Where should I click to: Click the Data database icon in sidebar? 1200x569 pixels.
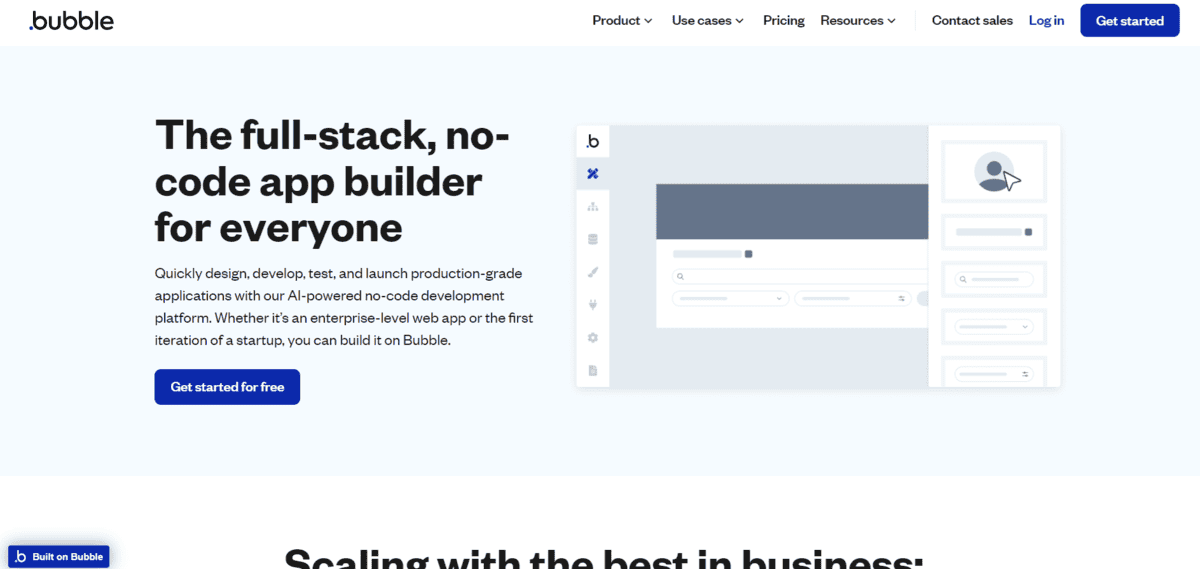[x=593, y=240]
